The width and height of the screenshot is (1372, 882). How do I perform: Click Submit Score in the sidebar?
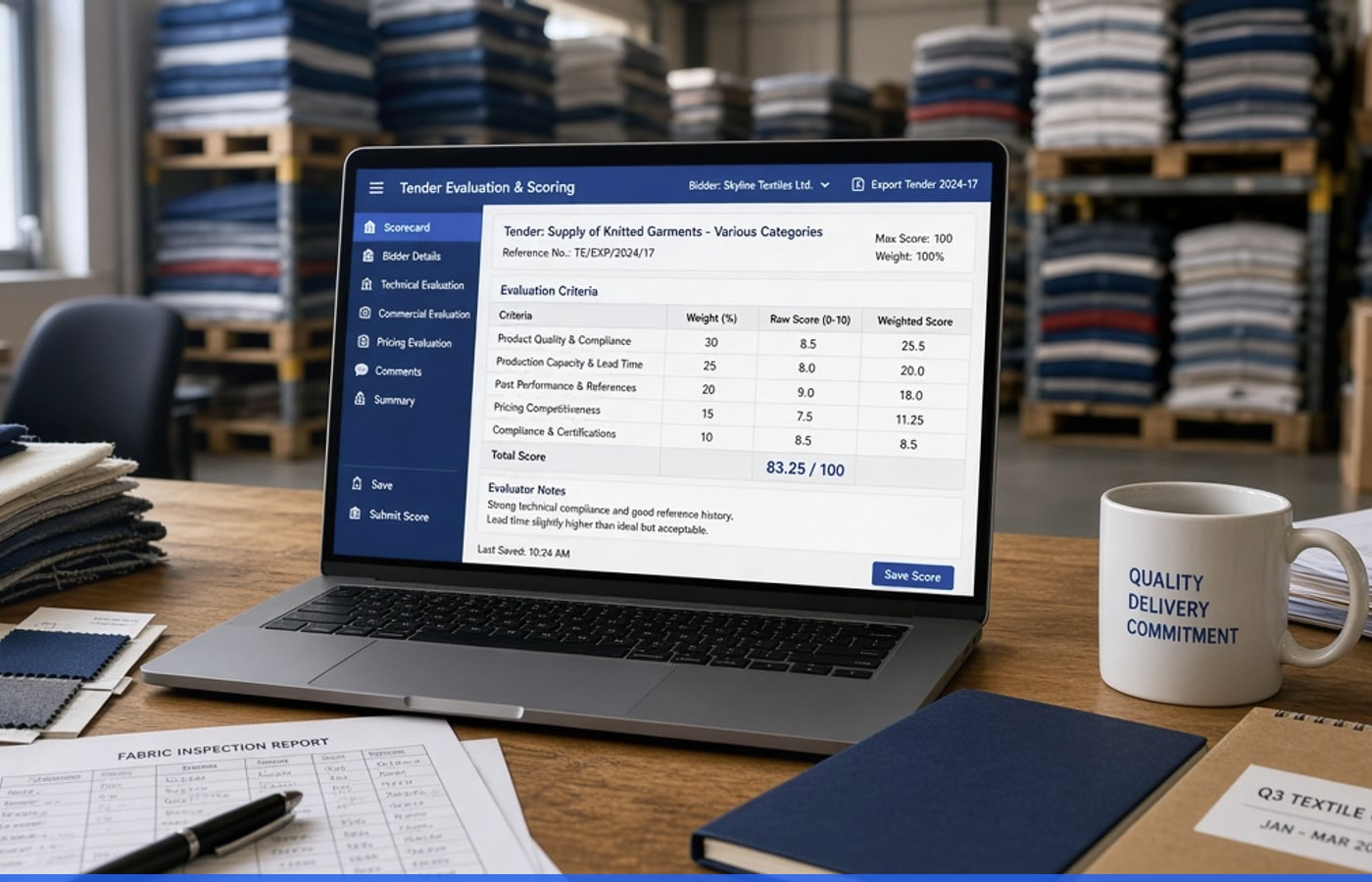(x=389, y=514)
